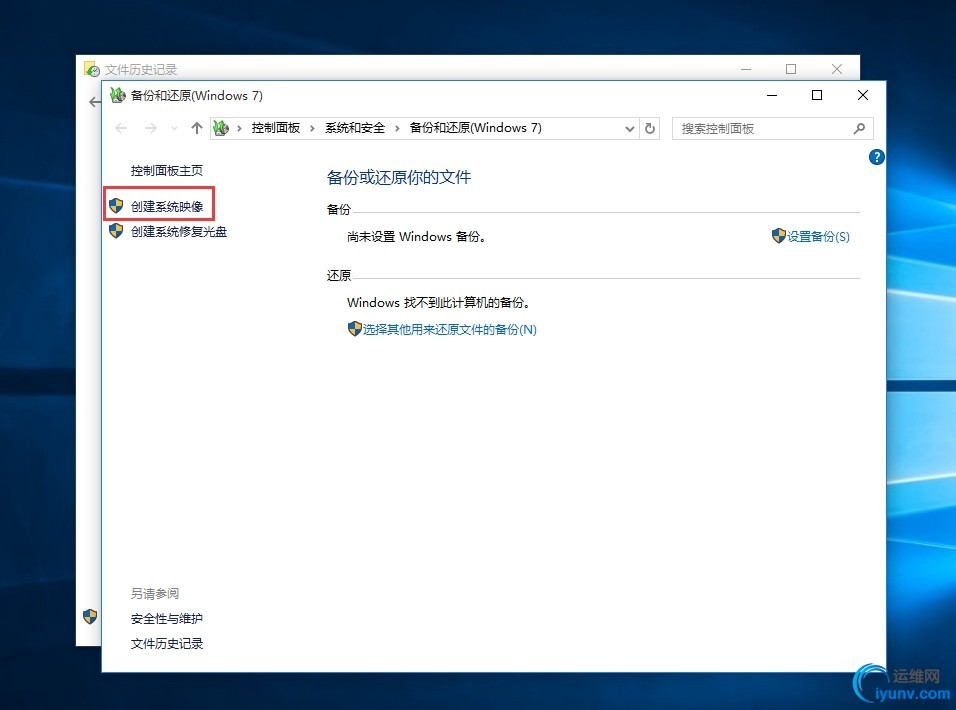The image size is (956, 710).
Task: Select 系统和安全 breadcrumb
Action: [x=355, y=128]
